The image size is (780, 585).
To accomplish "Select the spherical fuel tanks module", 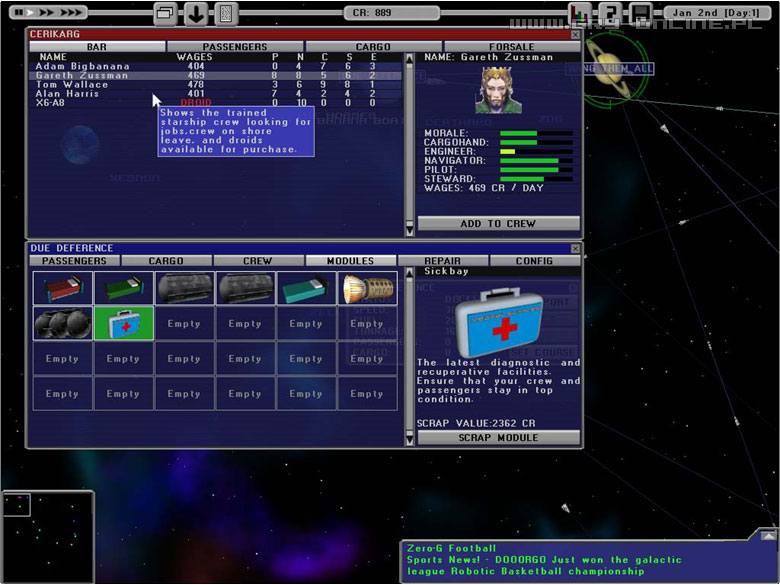I will [63, 323].
